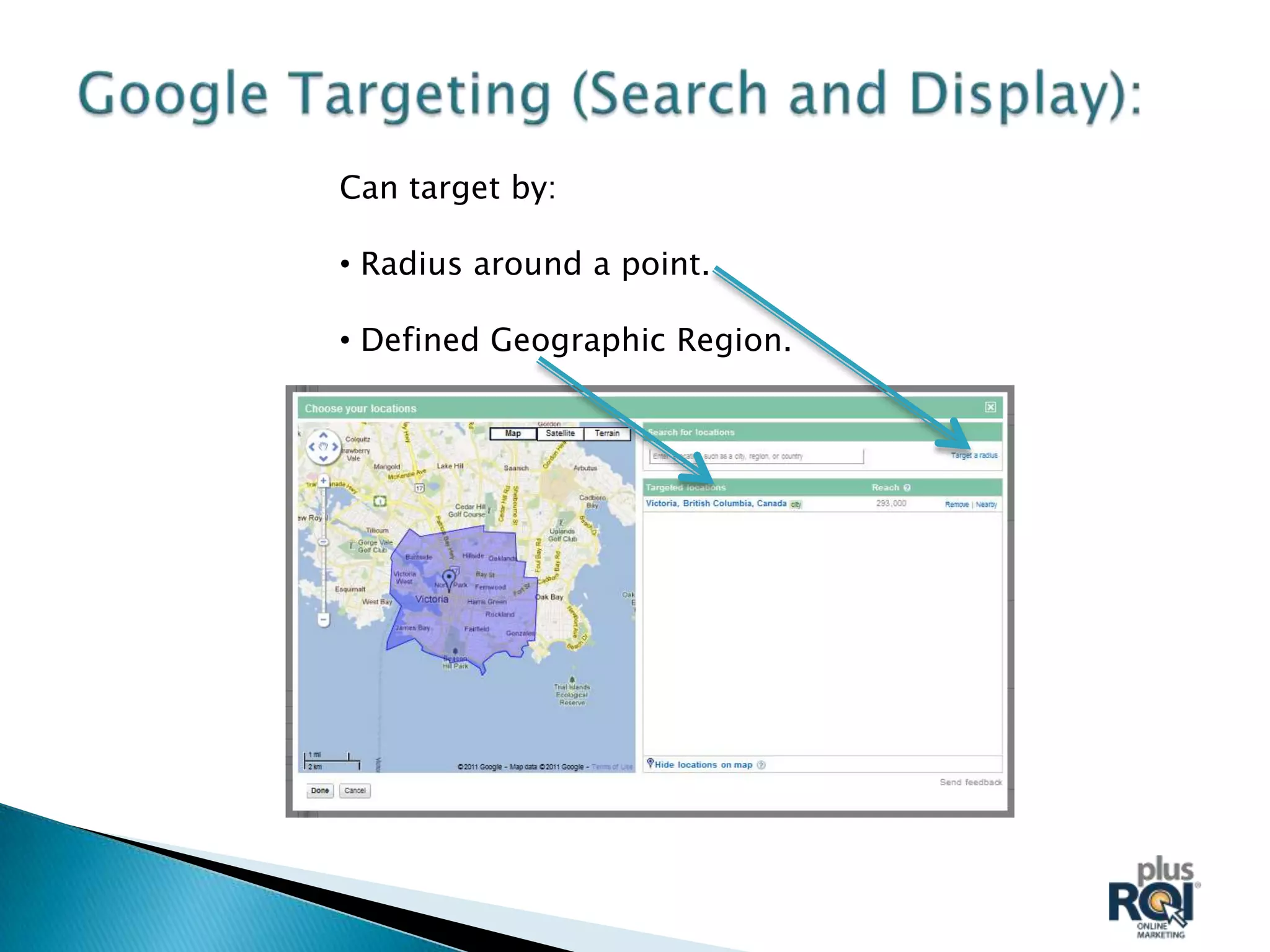Click the Trial Islands reserve tree icon
Viewport: 1270px width, 952px height.
coord(572,680)
